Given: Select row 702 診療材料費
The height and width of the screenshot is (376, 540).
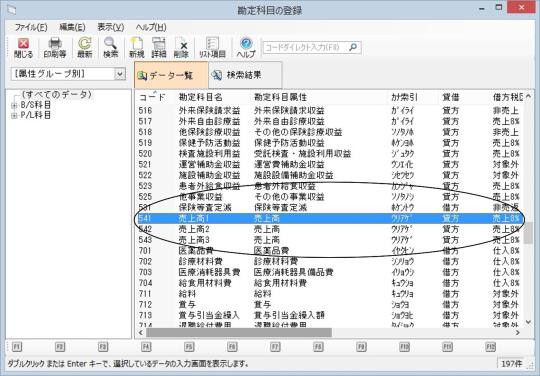Looking at the screenshot, I should click(329, 261).
